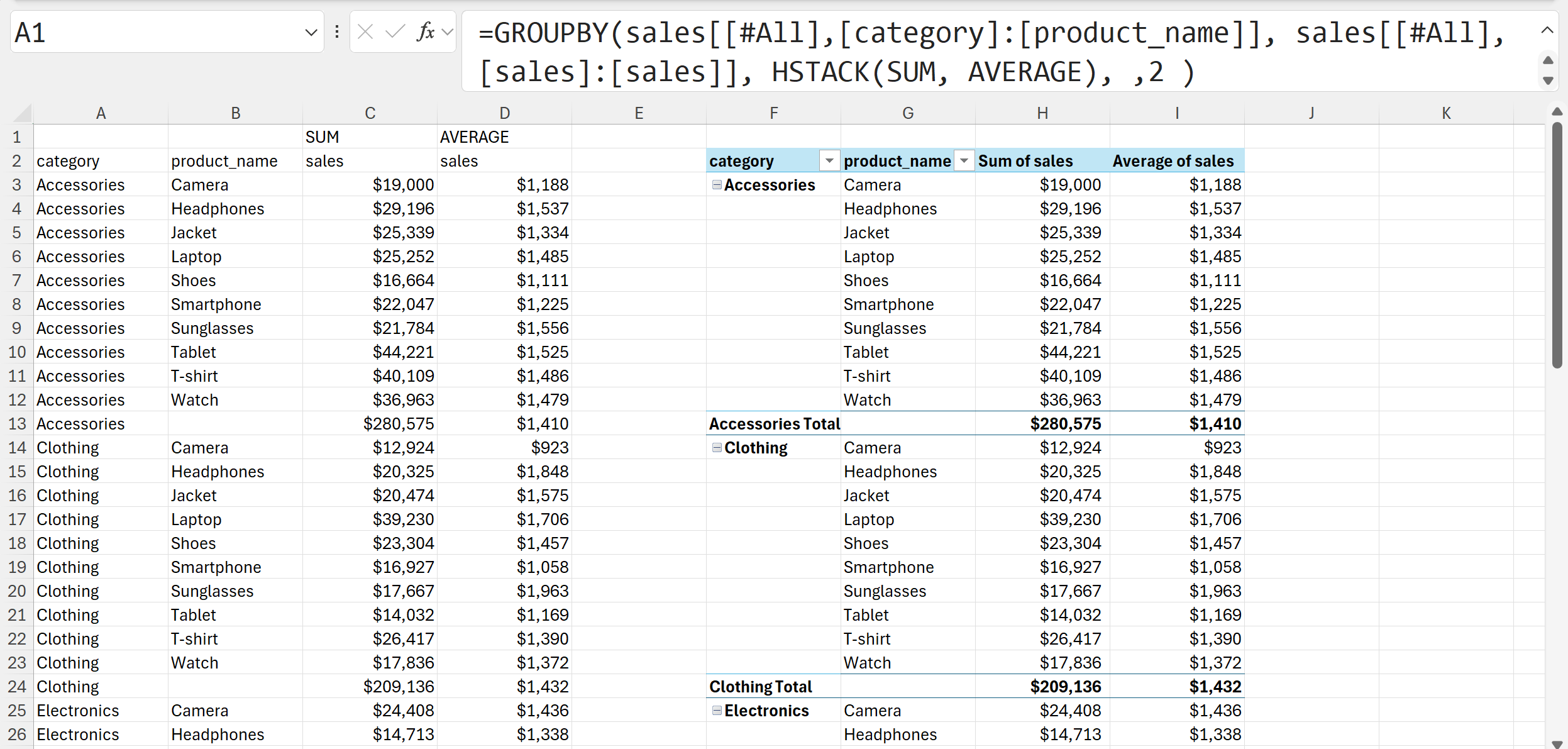Click the Enter formula checkmark icon

(x=395, y=31)
